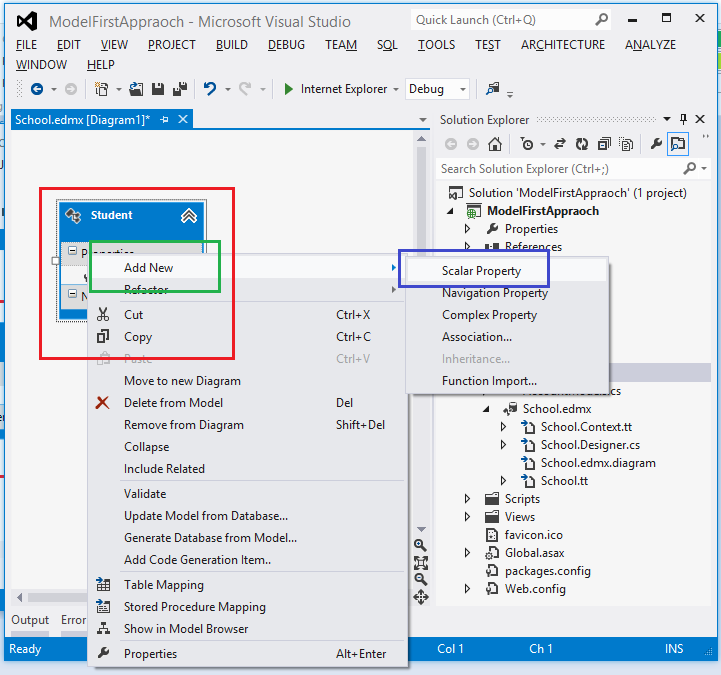Image resolution: width=721 pixels, height=675 pixels.
Task: Open the Internet Explorer browser dropdown
Action: pos(395,89)
